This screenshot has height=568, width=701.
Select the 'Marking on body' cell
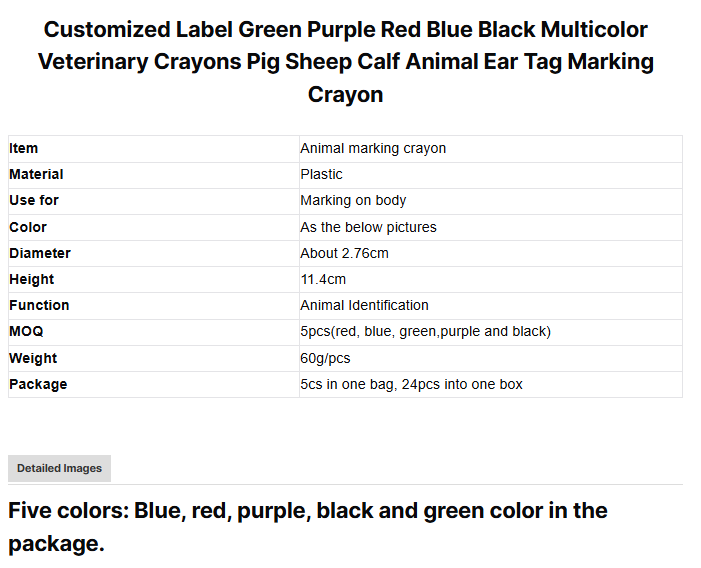[353, 200]
